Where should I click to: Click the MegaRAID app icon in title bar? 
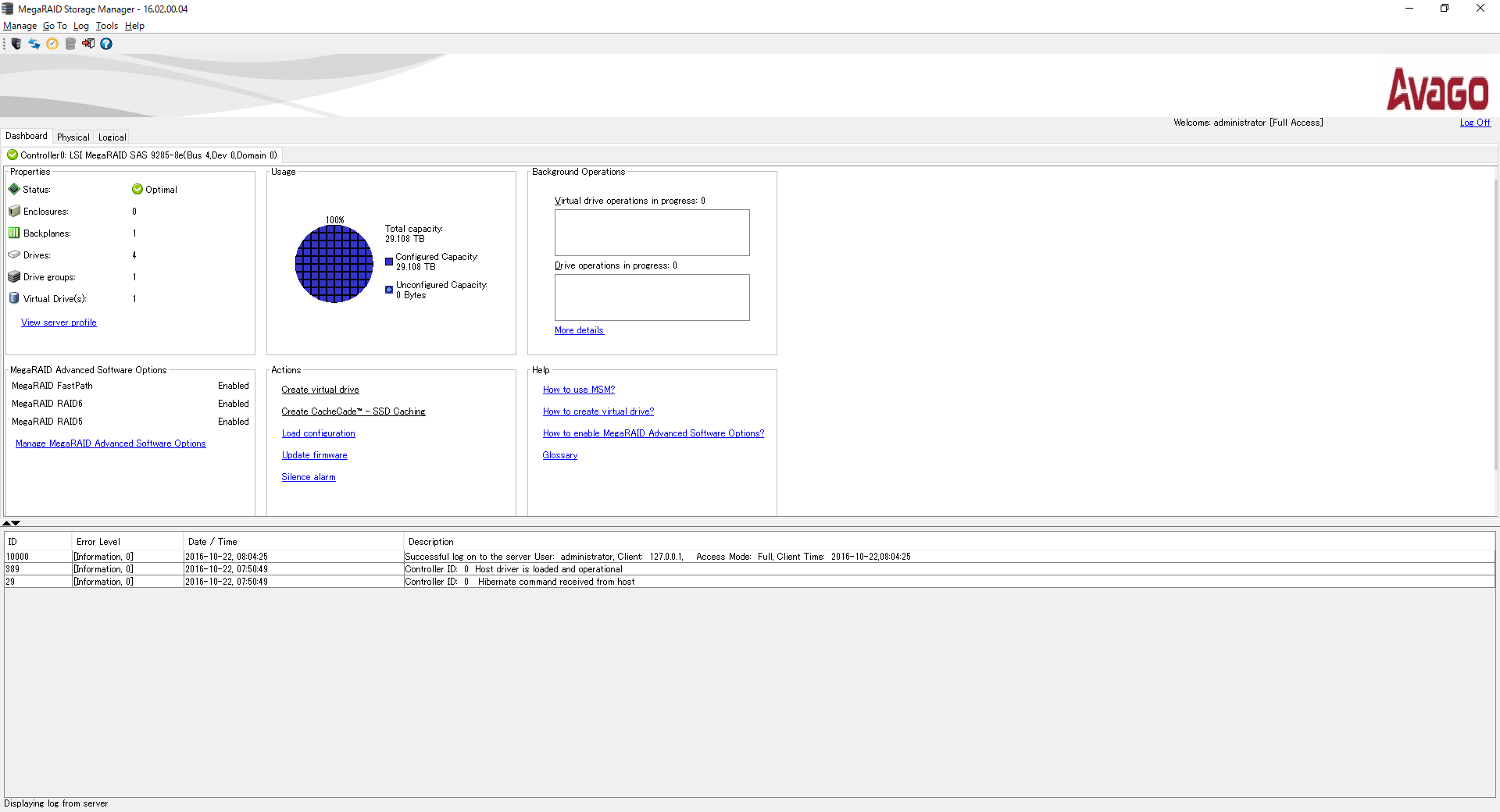(8, 9)
